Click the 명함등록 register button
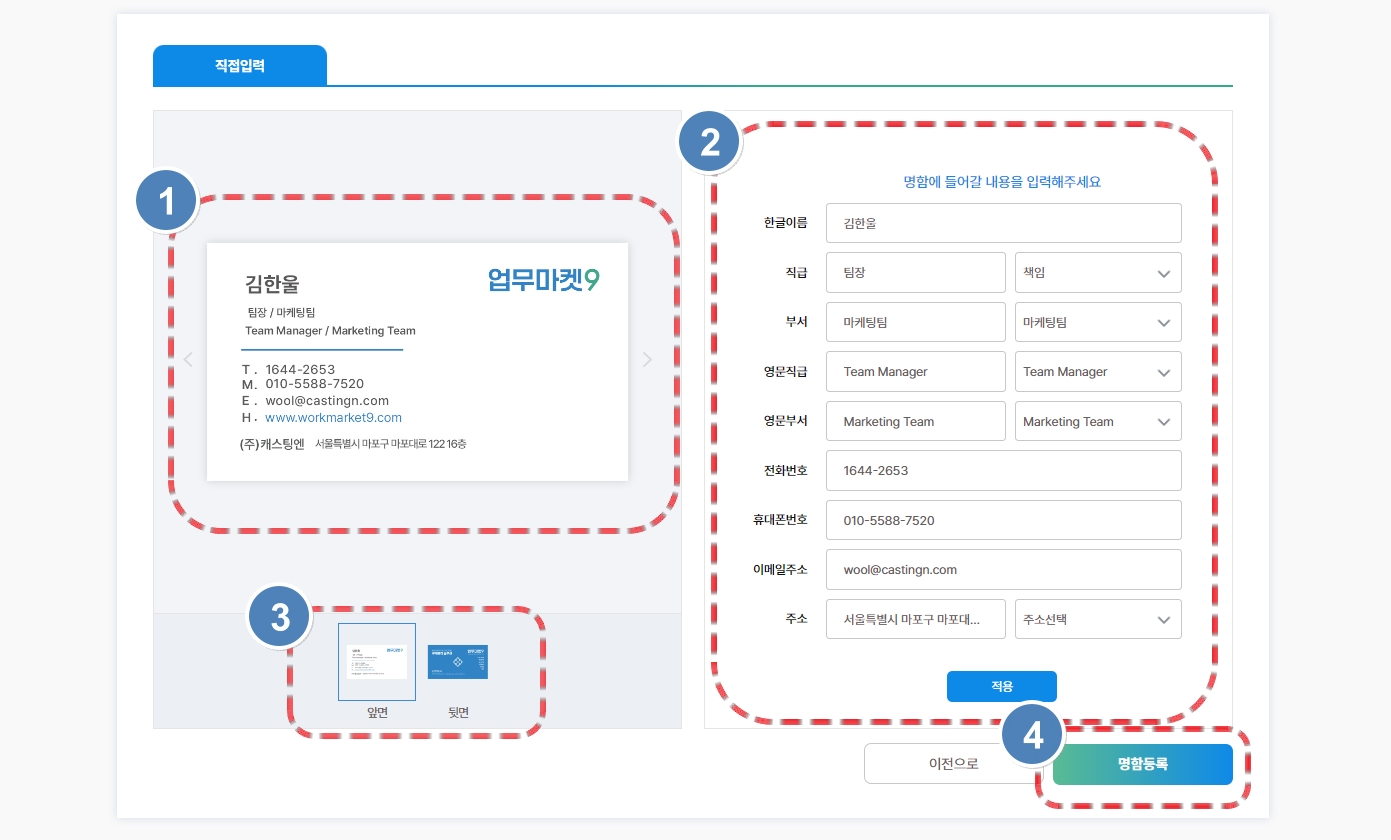This screenshot has width=1391, height=840. click(1142, 764)
